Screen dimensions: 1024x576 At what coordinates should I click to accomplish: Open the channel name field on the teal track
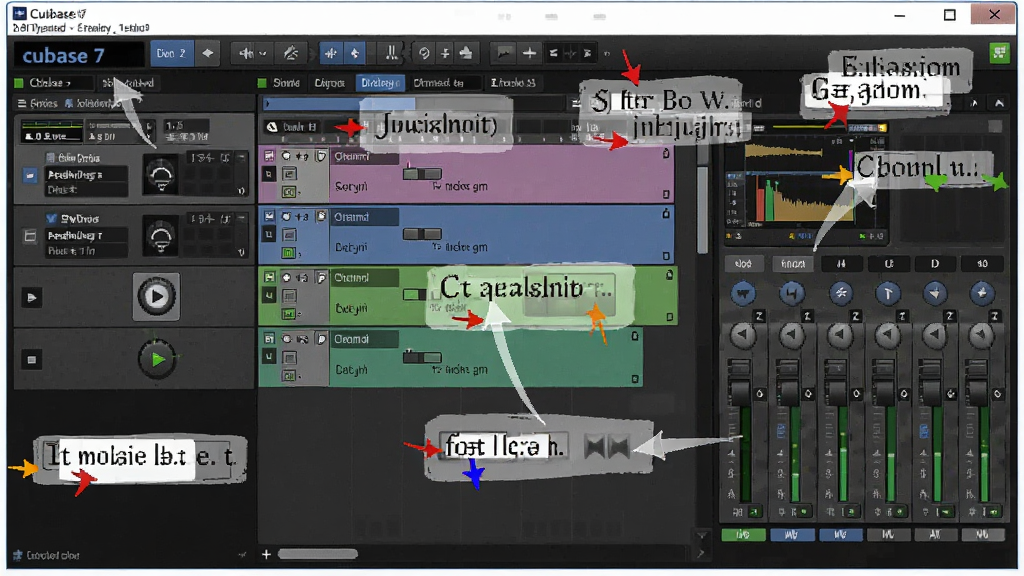365,340
